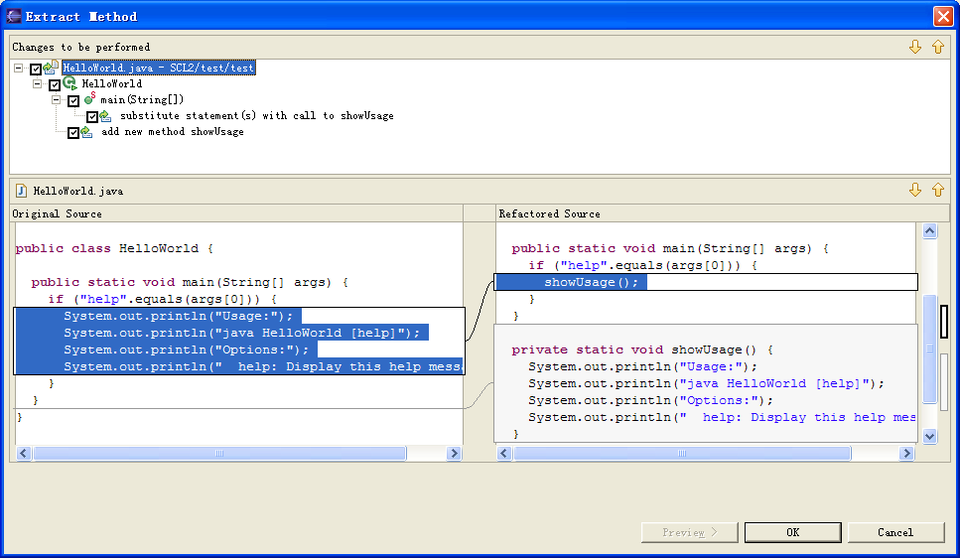
Task: Click 'public class HelloWorld {' in Original Source
Action: click(x=114, y=249)
